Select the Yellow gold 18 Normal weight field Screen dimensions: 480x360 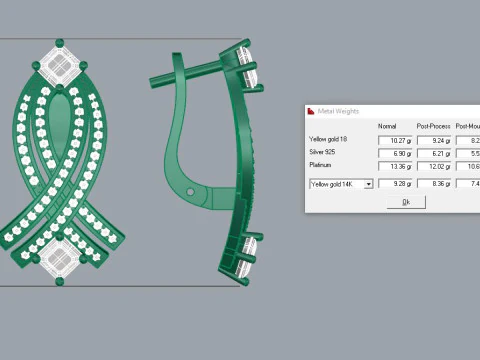coord(395,140)
